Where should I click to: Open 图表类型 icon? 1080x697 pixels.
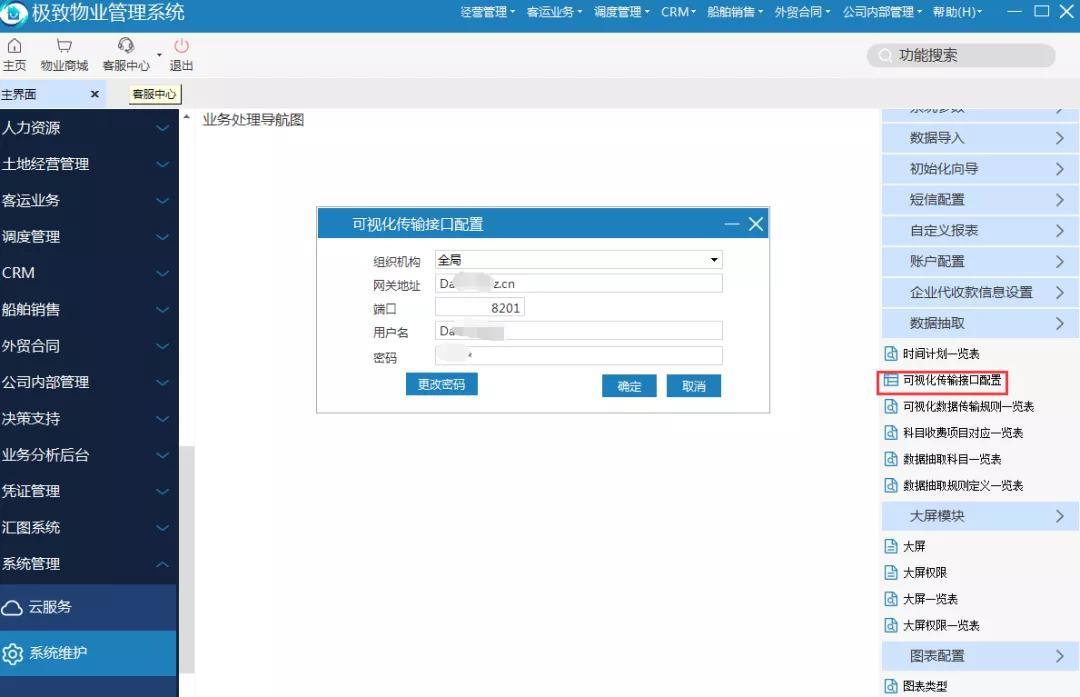pyautogui.click(x=891, y=686)
